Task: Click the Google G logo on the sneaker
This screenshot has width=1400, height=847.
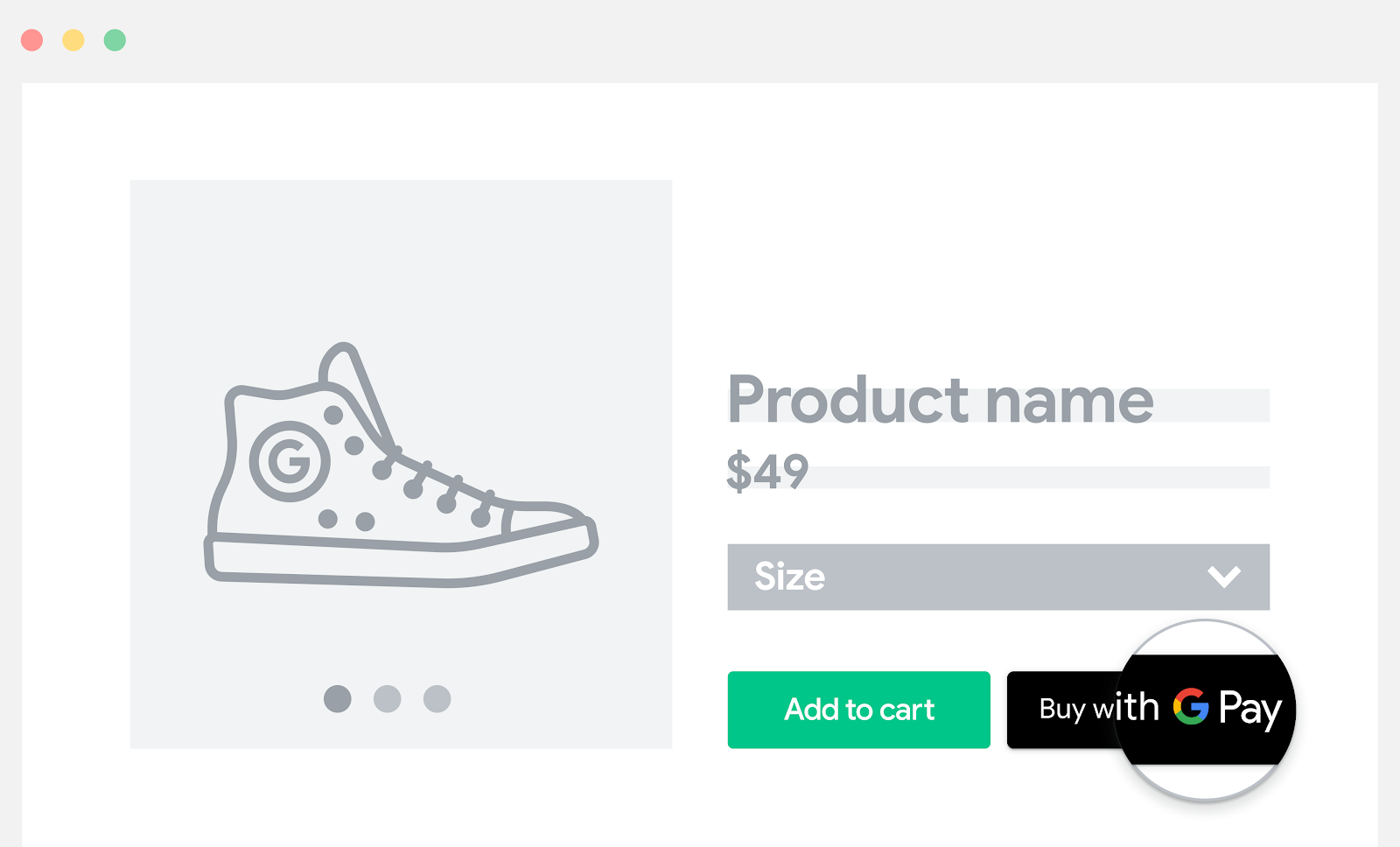Action: click(x=291, y=462)
